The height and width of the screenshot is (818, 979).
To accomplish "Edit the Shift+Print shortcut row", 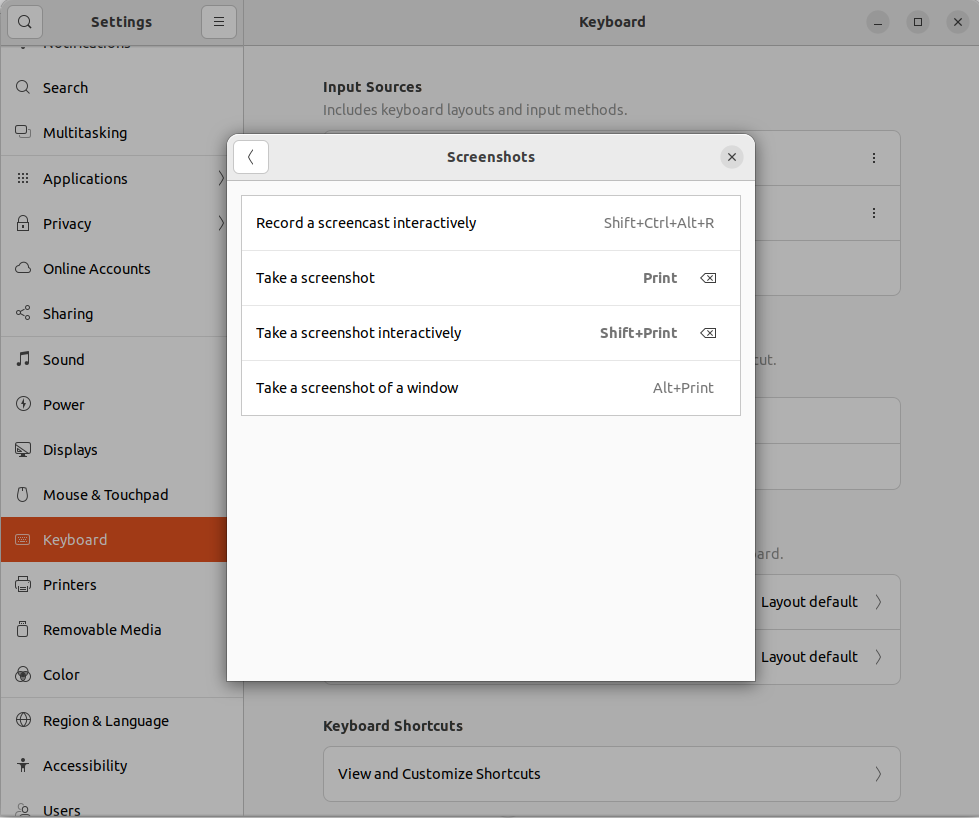I will [x=491, y=333].
